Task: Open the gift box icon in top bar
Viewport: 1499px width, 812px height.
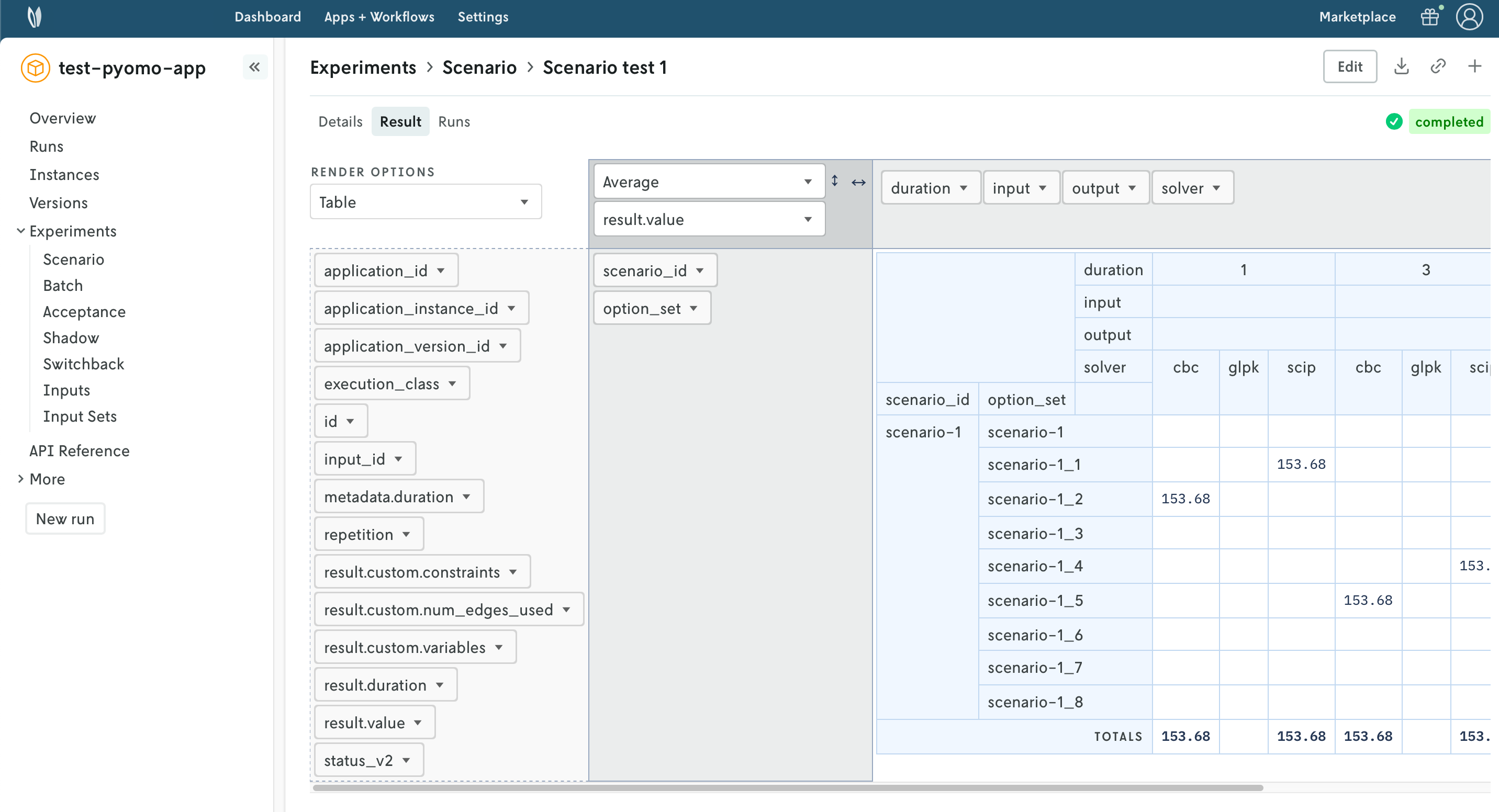Action: coord(1430,17)
